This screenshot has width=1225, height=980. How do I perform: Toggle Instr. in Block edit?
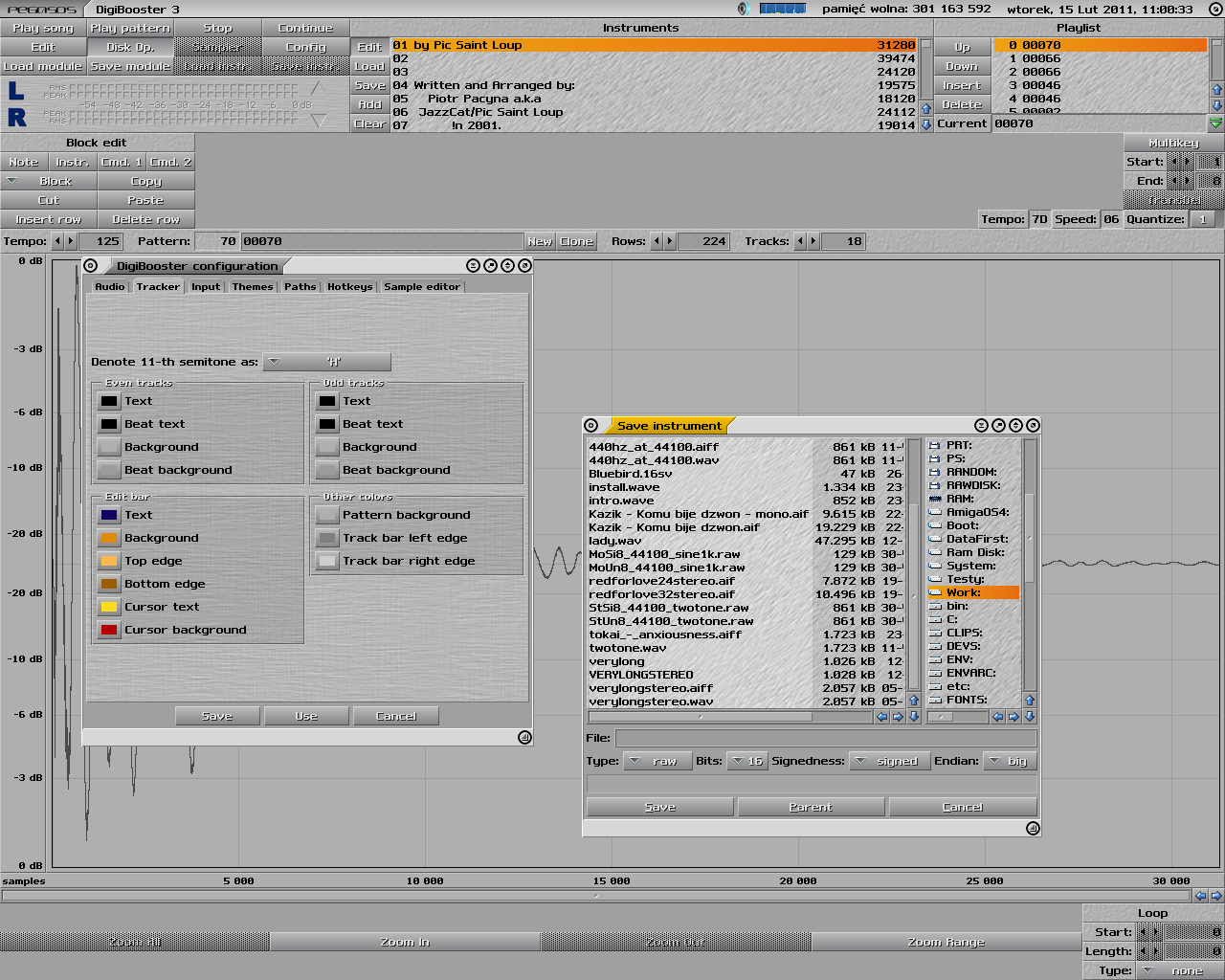[x=73, y=162]
